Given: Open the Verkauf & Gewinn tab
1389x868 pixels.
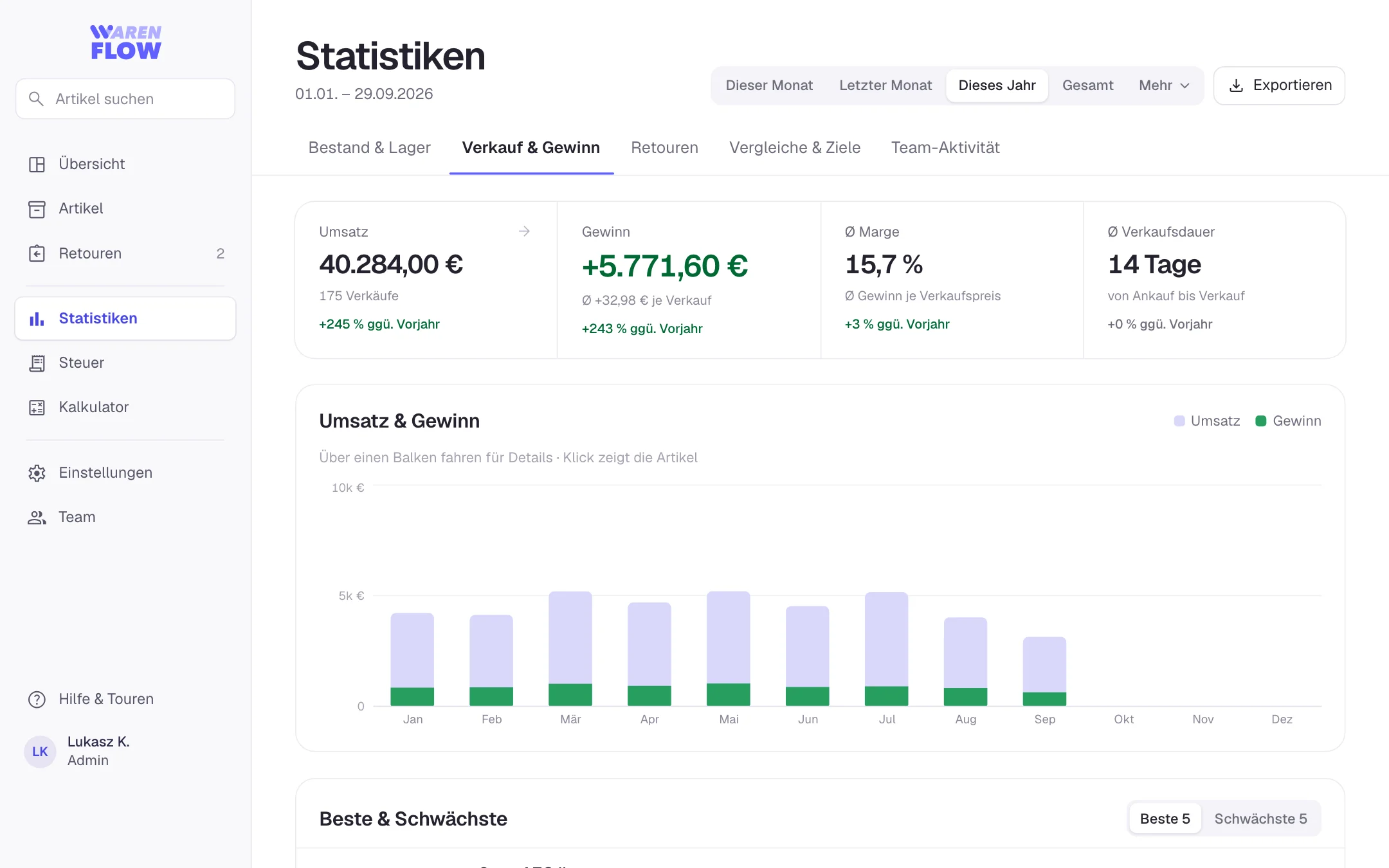Looking at the screenshot, I should click(531, 148).
